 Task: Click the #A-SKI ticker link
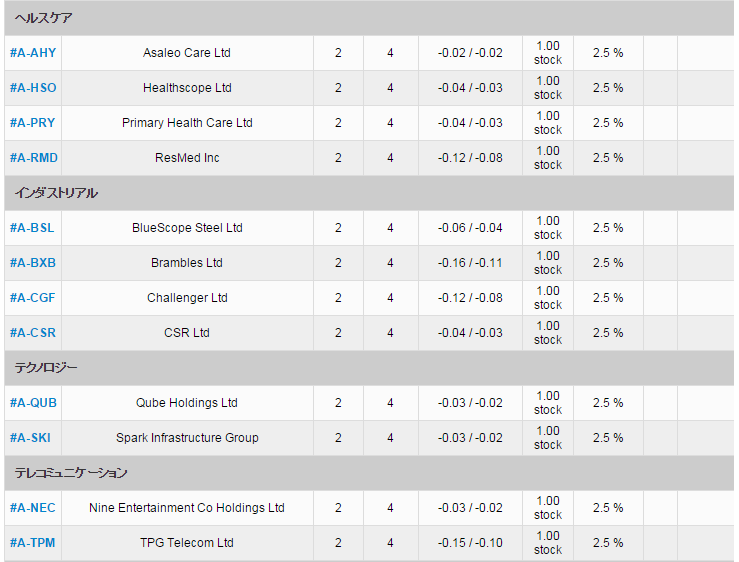(x=30, y=438)
